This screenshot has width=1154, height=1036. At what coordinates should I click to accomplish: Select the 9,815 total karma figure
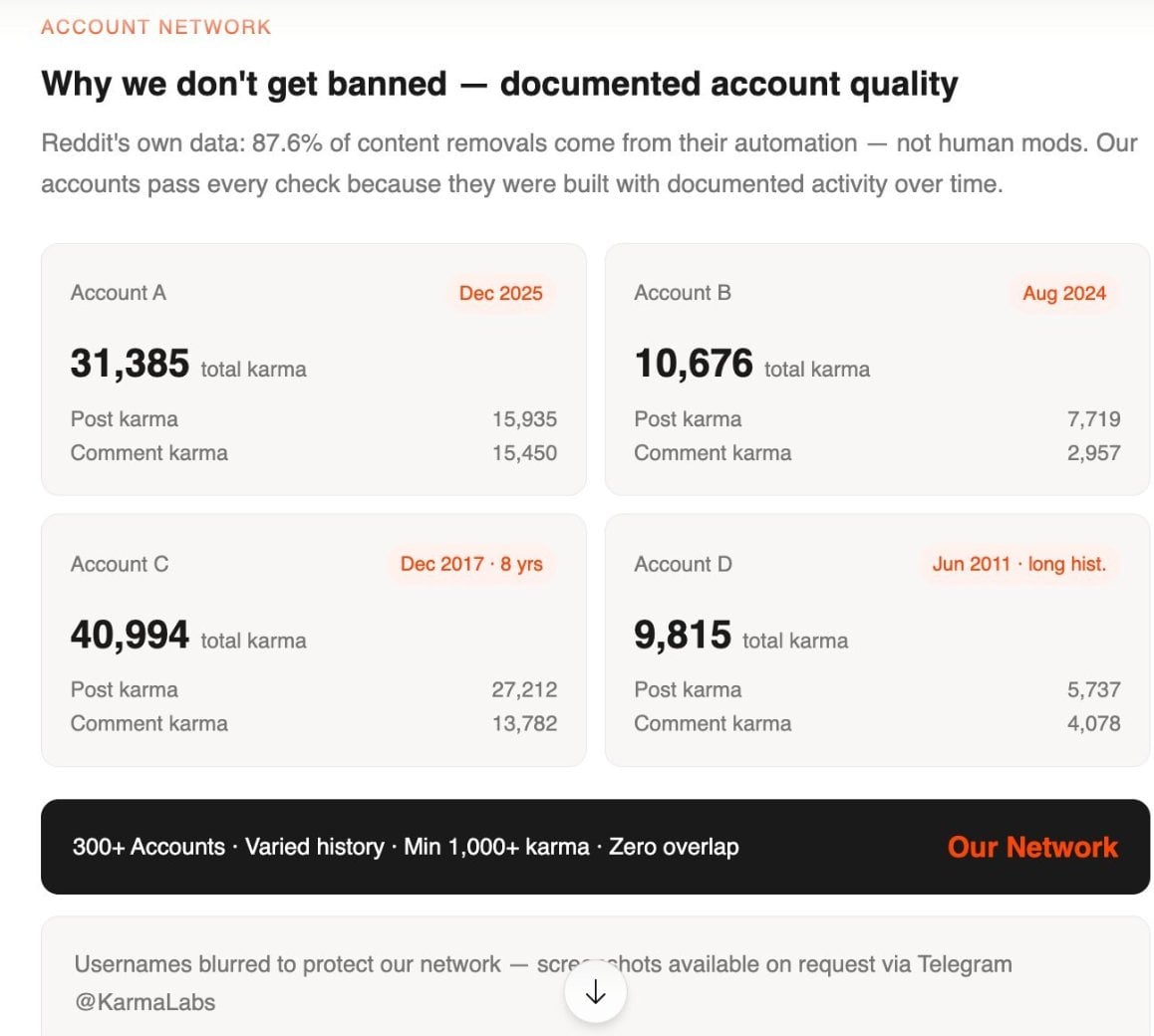[683, 635]
